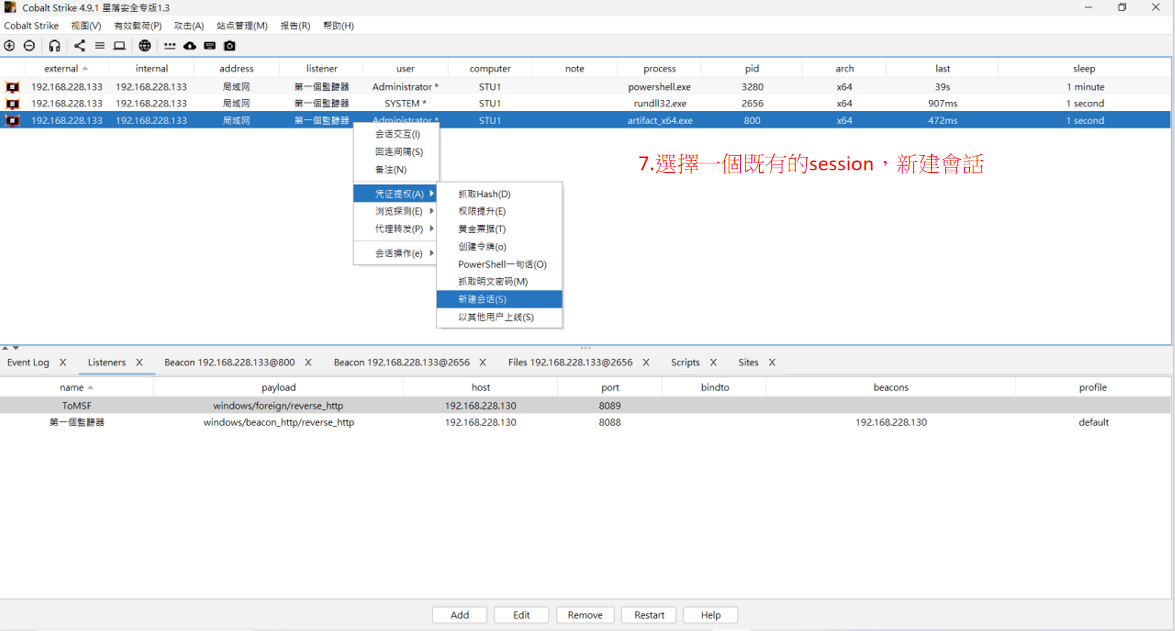Switch to pivot graph view icon
1175x631 pixels.
pos(79,46)
